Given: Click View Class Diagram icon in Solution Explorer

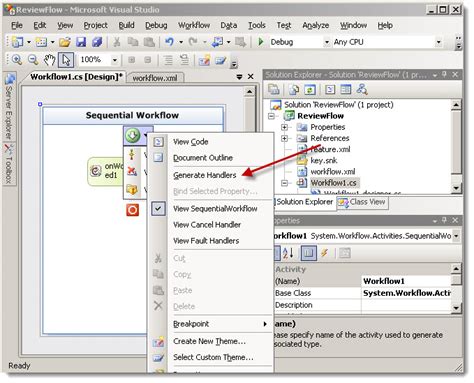Looking at the screenshot, I should tap(362, 89).
